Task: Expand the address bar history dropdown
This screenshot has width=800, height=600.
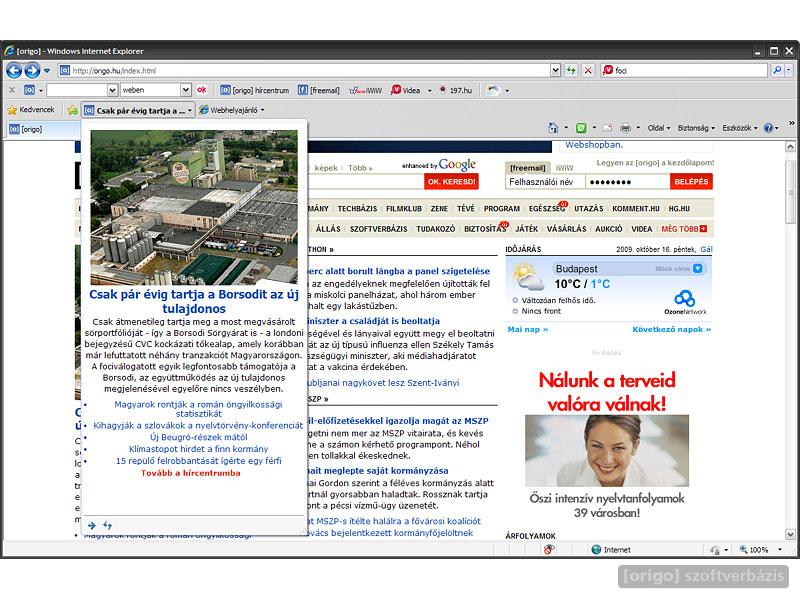Action: [556, 70]
